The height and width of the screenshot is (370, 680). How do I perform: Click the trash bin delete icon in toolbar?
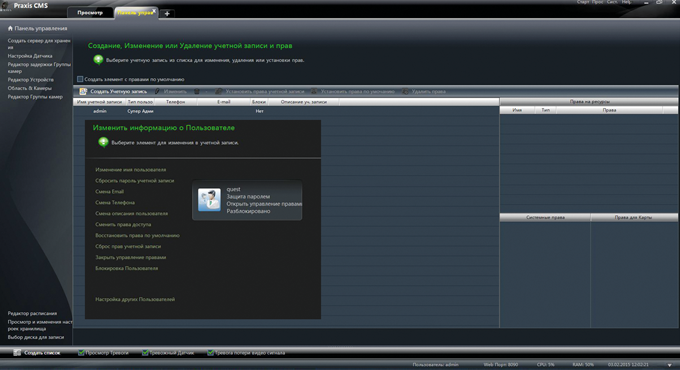tap(197, 91)
